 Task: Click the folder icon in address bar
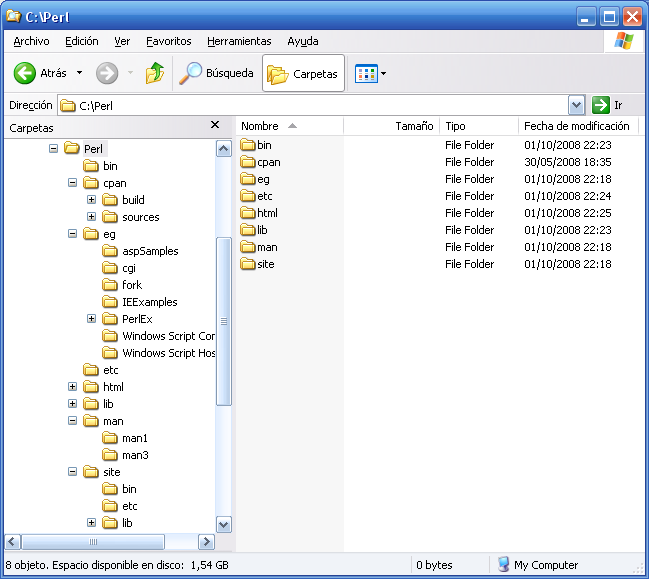pyautogui.click(x=67, y=106)
